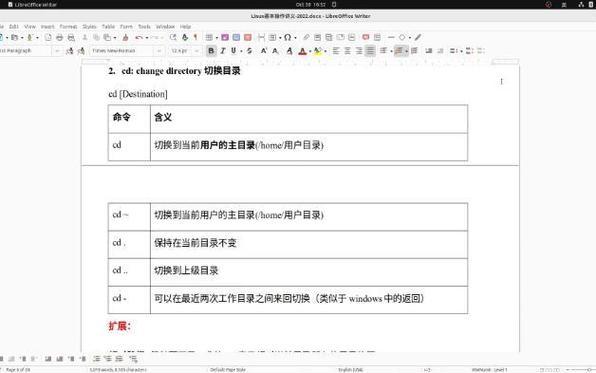The width and height of the screenshot is (596, 373).
Task: Expand the Paste options dropdown arrow
Action: pos(115,38)
